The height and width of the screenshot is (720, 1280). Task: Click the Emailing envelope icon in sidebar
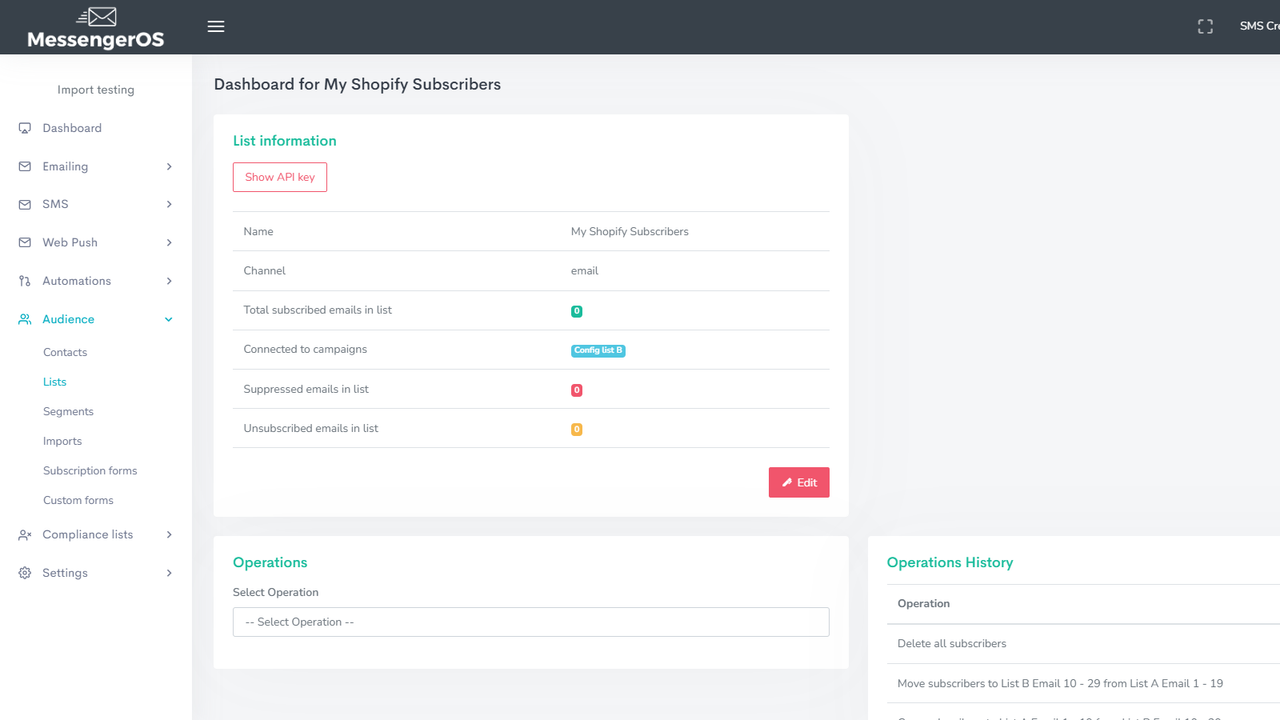coord(25,166)
